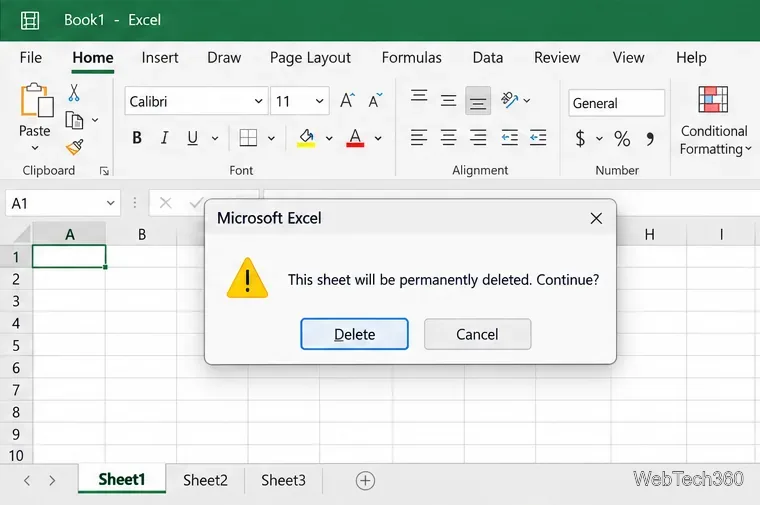Apply Comma Style format

tap(650, 139)
